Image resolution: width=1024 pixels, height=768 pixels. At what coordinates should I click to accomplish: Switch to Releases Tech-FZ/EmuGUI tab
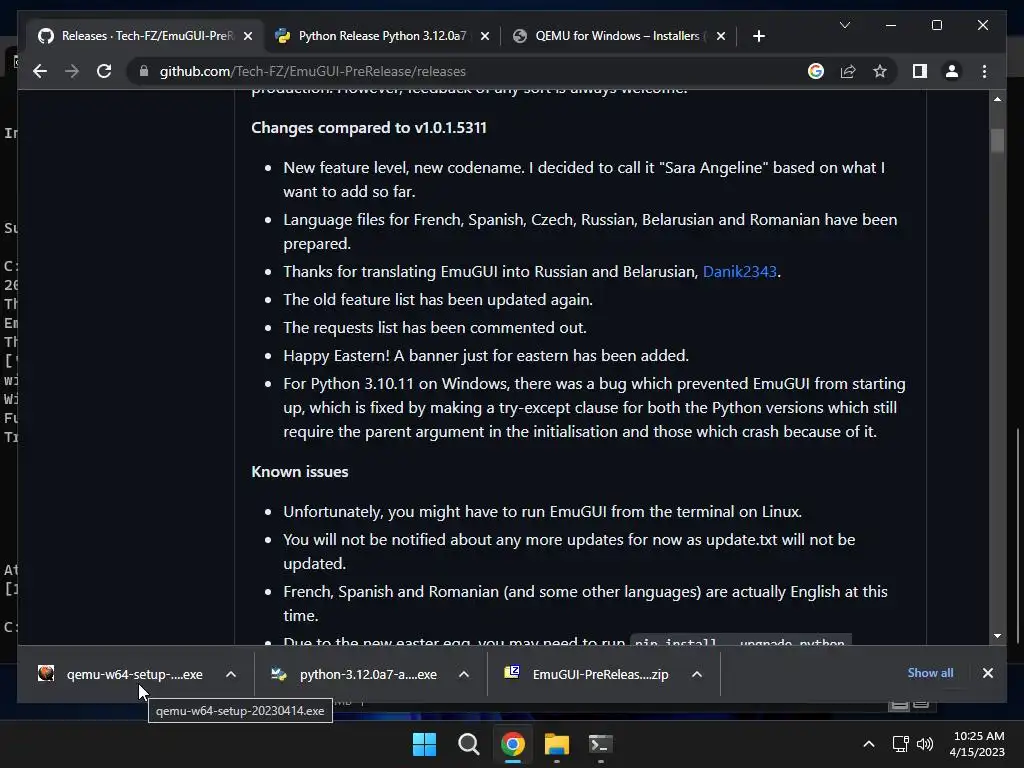145,36
